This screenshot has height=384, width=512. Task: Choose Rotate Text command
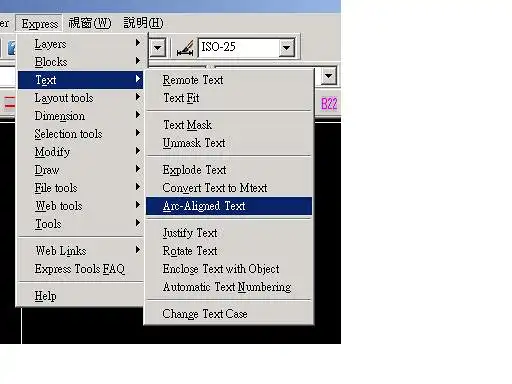229,251
